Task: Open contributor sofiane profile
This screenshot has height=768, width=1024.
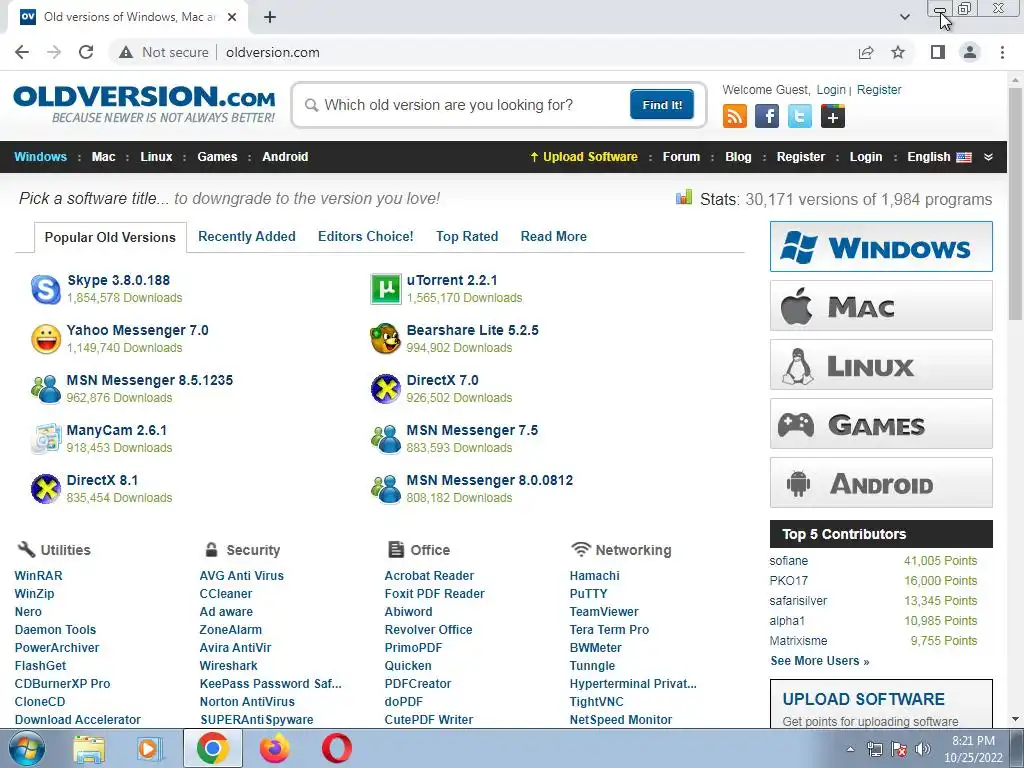Action: [788, 561]
